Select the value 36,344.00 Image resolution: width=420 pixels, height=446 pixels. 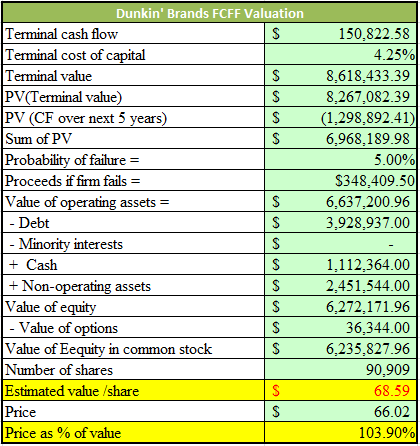(x=378, y=328)
